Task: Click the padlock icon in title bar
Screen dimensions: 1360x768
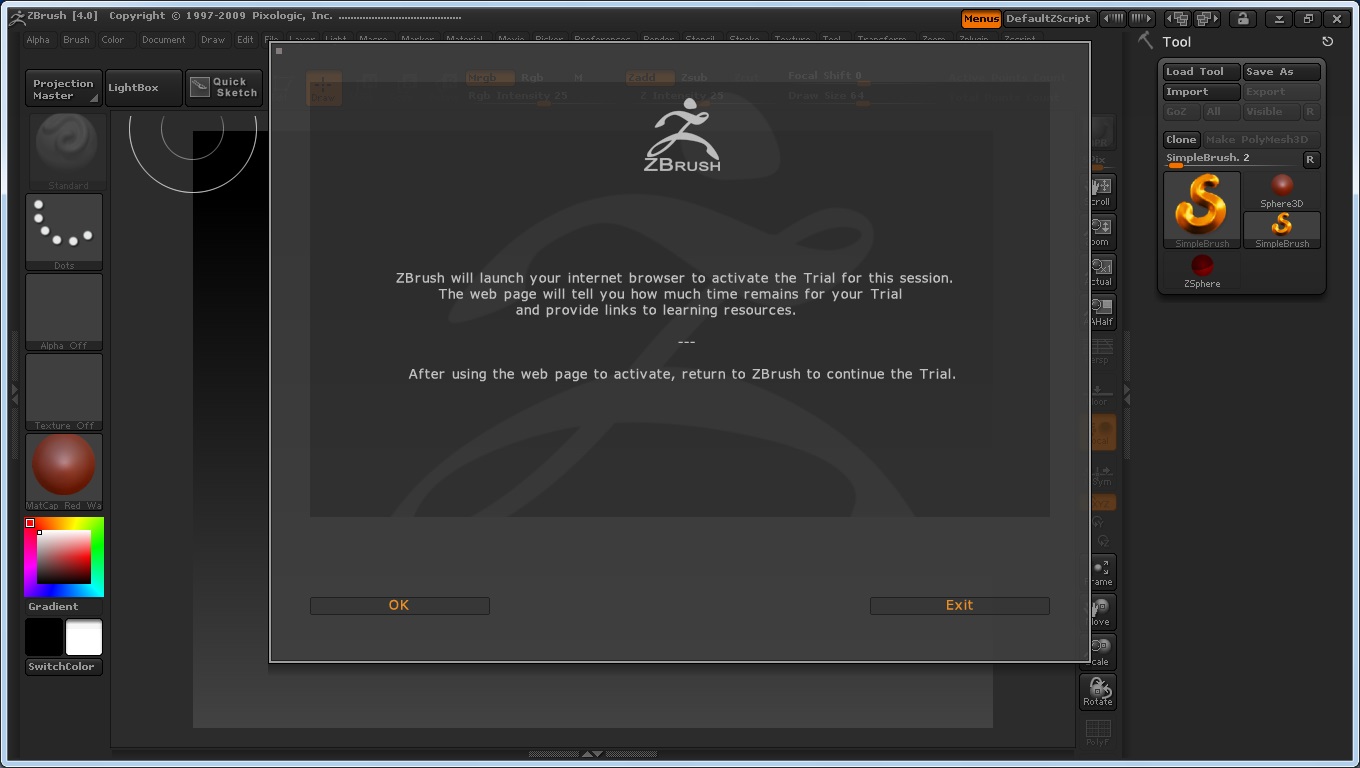Action: click(x=1242, y=19)
